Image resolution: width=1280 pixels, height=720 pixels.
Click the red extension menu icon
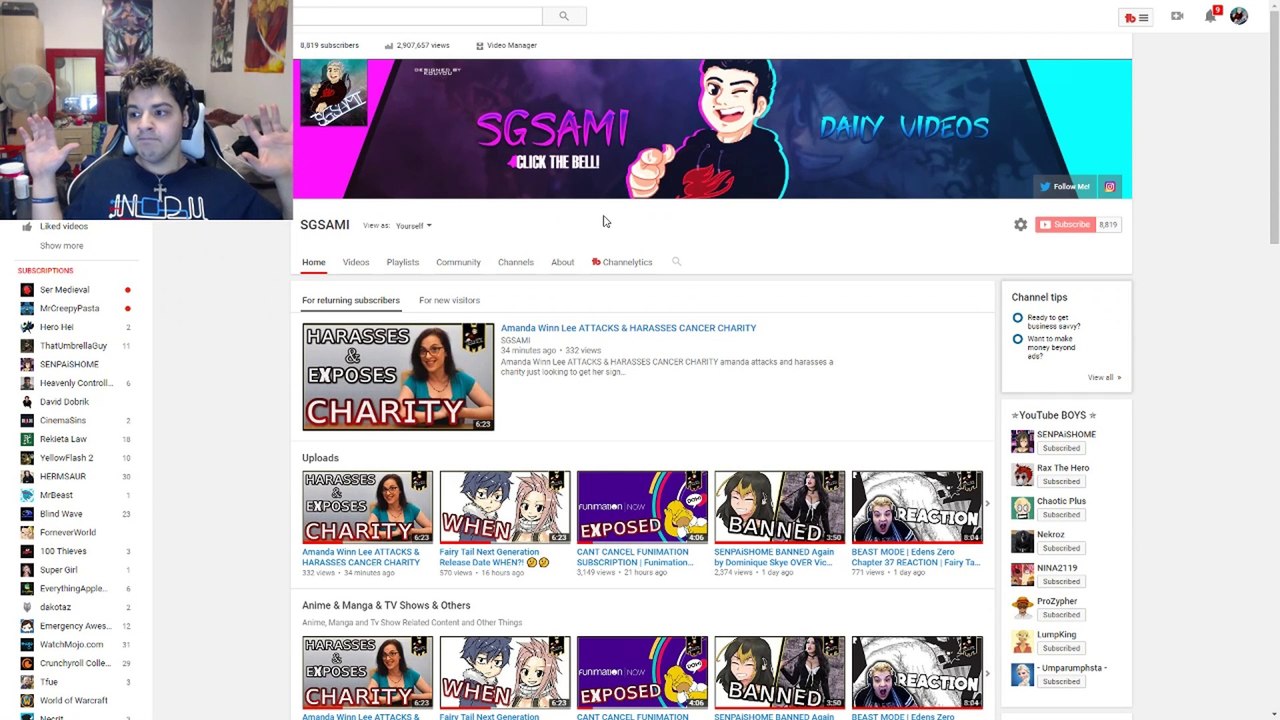(1136, 17)
